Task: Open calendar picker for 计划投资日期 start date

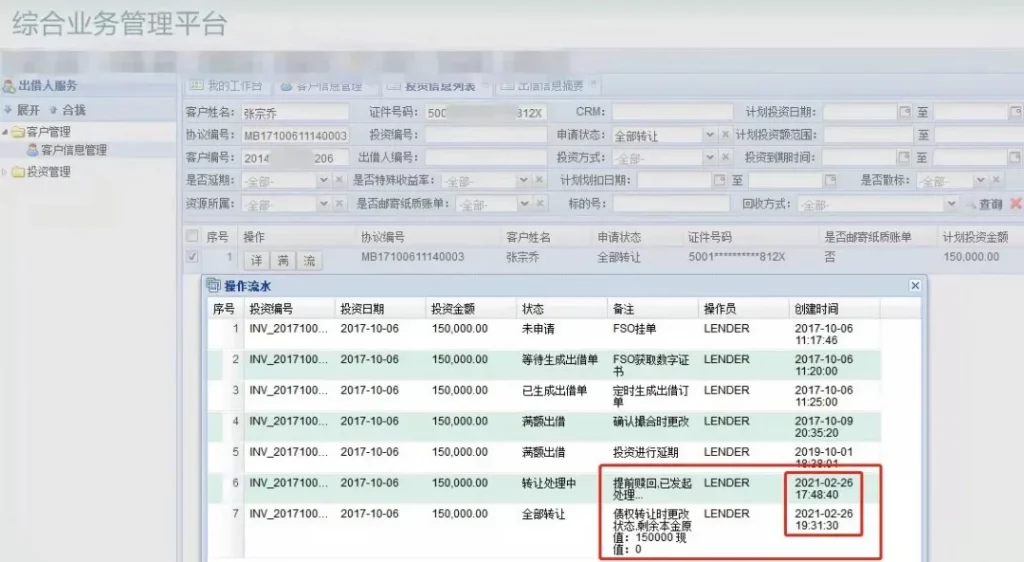Action: [904, 112]
